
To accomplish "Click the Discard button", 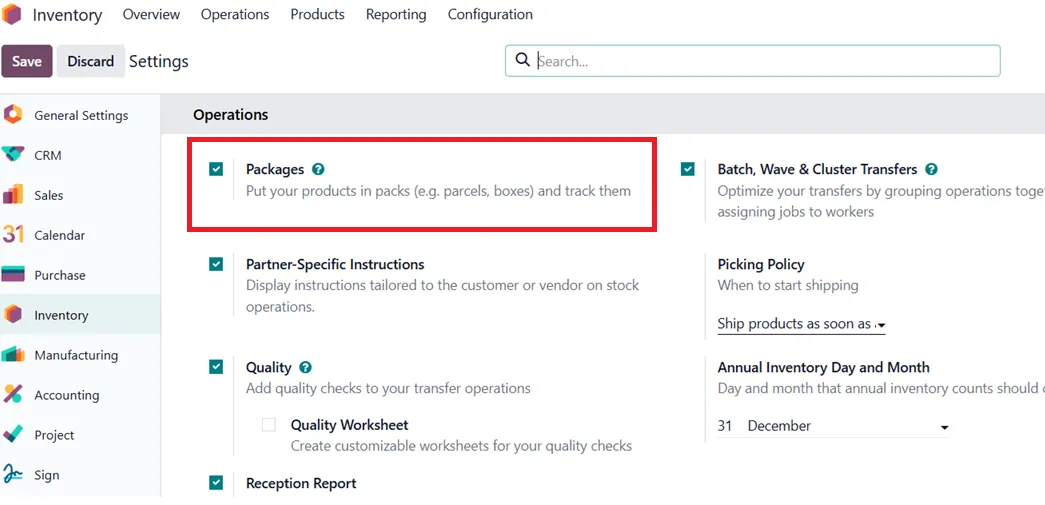I will pyautogui.click(x=91, y=61).
